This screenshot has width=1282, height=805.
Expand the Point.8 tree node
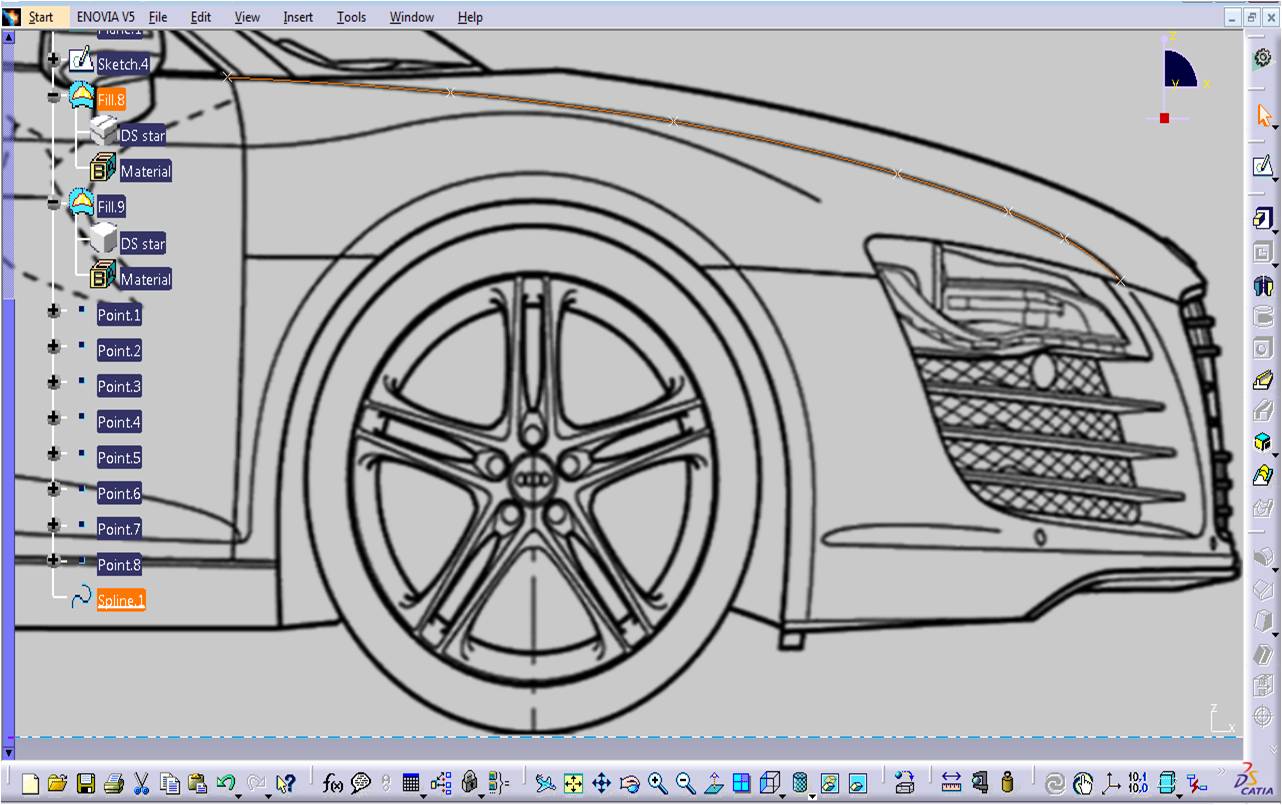[x=54, y=561]
